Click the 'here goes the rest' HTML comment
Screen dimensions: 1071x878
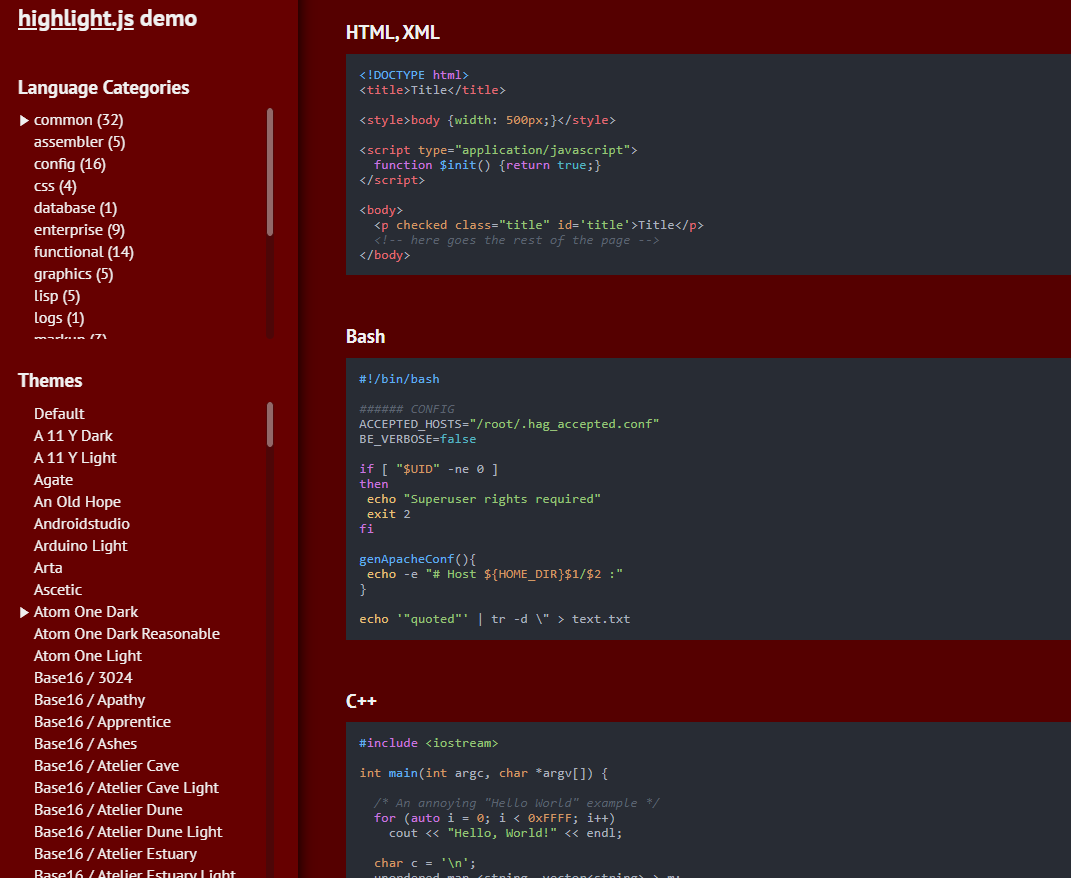coord(516,241)
